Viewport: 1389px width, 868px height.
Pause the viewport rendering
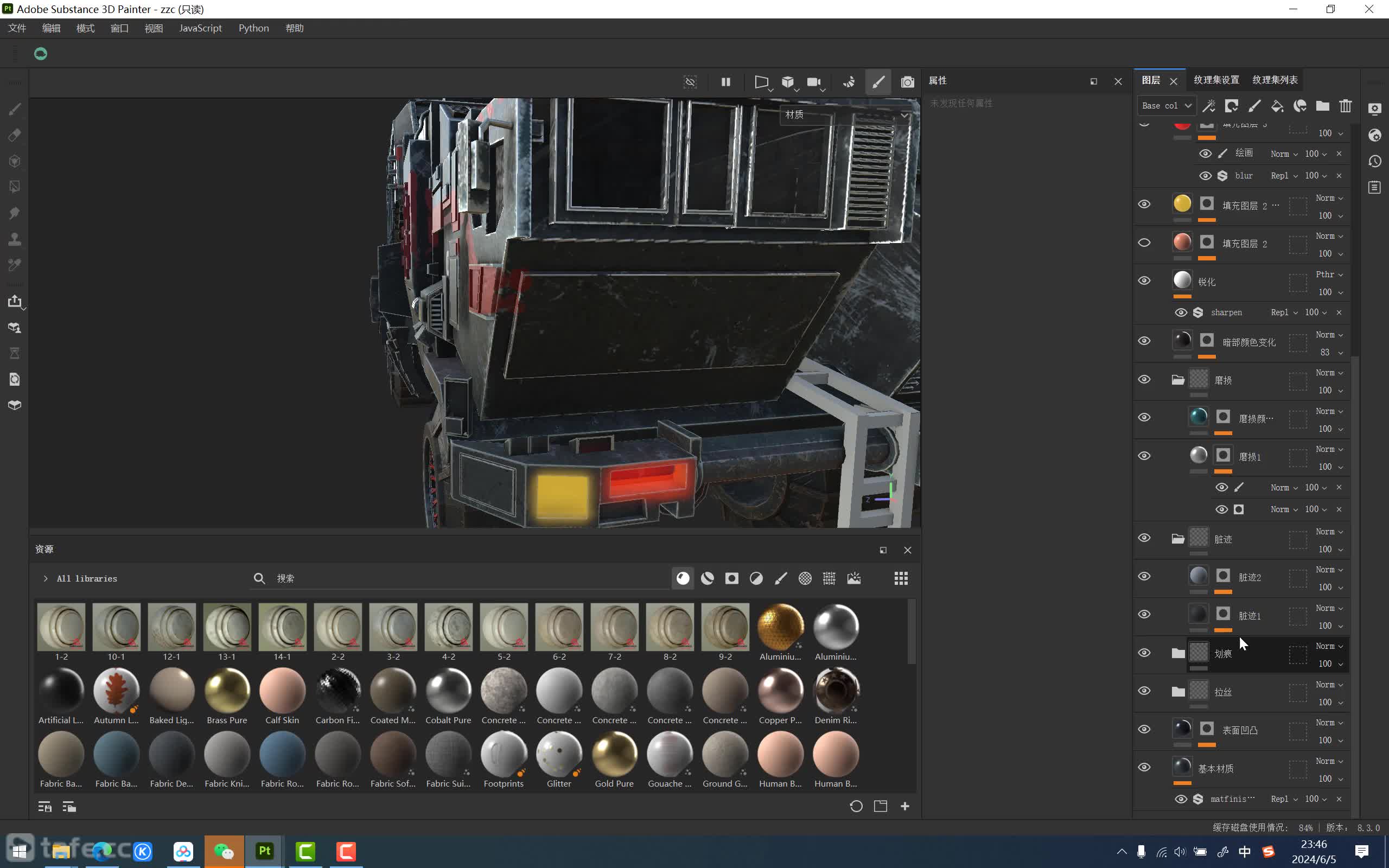pos(725,82)
